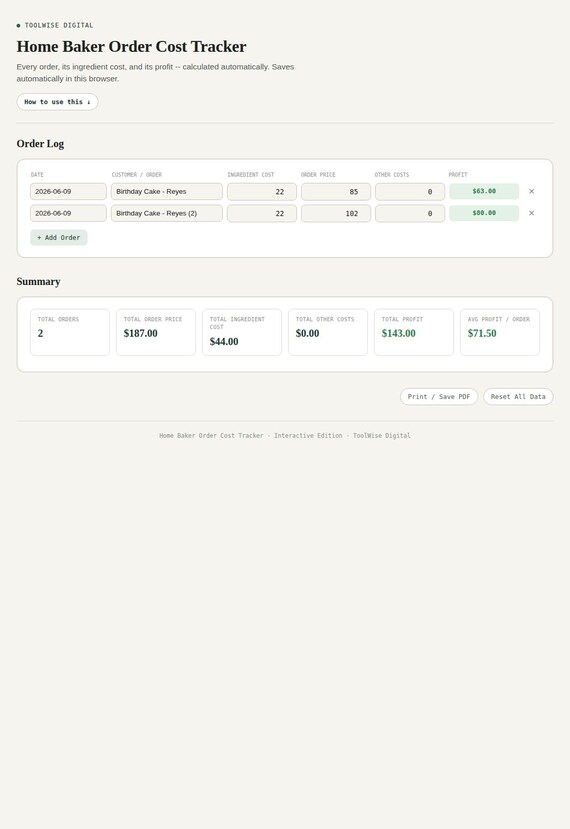The image size is (570, 829).
Task: Edit date field of Birthday Cake - Reyes row
Action: pos(68,191)
